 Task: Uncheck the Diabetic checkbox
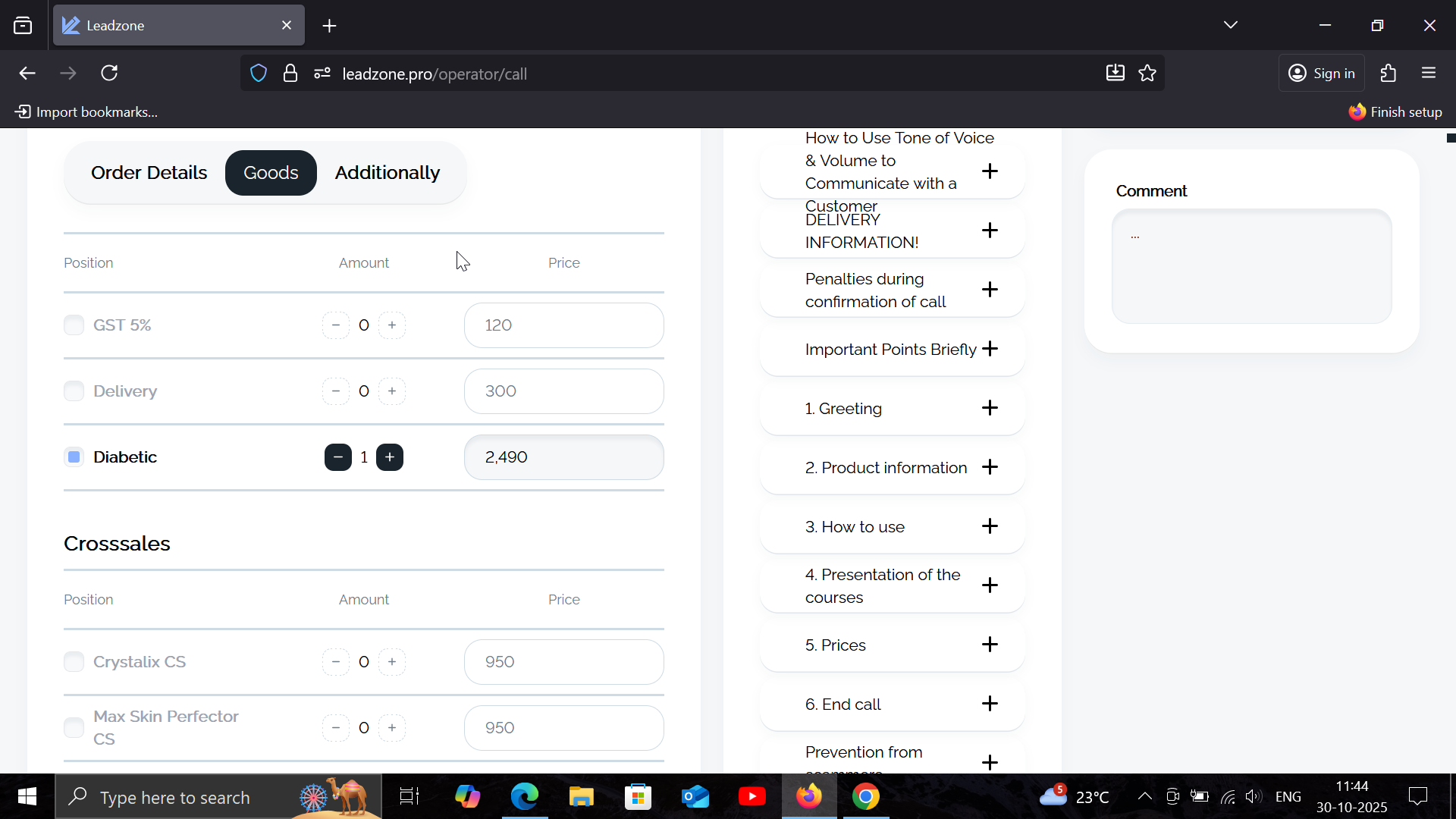point(74,457)
